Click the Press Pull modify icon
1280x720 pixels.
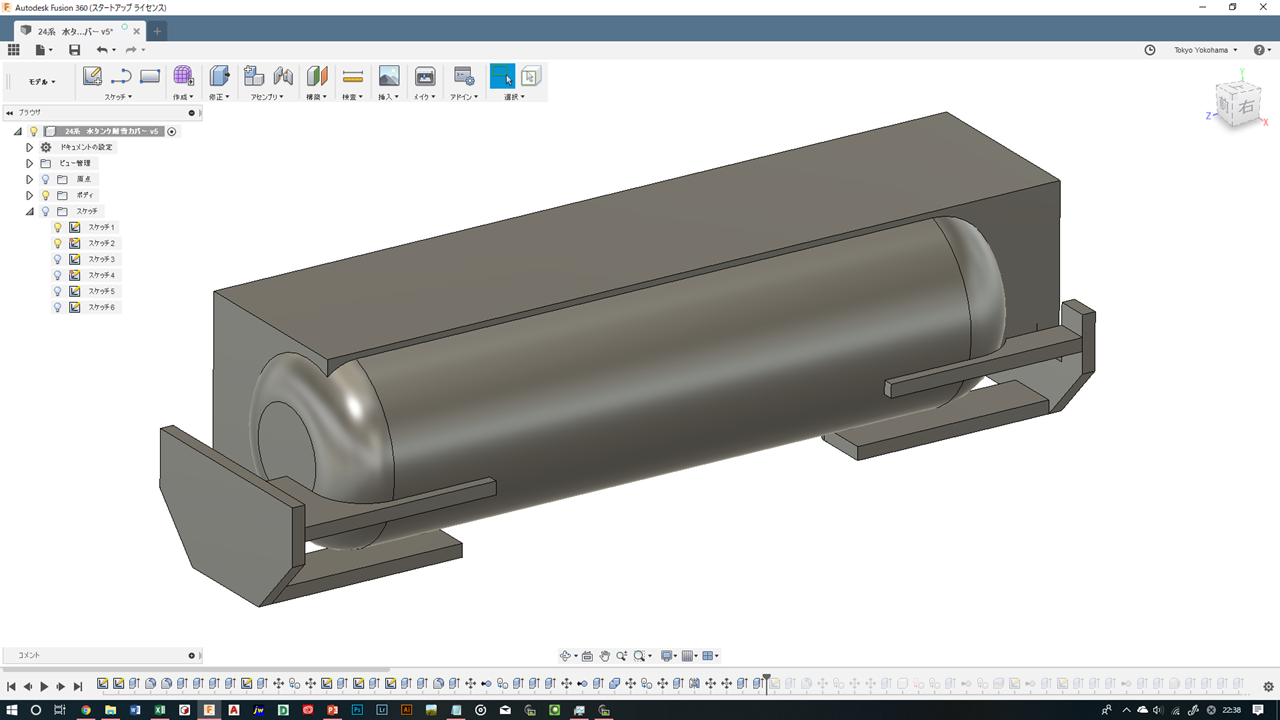point(219,76)
